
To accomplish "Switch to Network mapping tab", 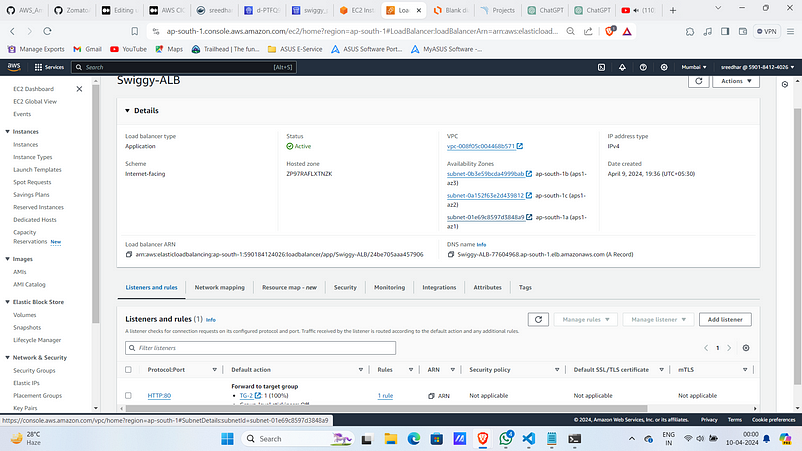I will [219, 287].
